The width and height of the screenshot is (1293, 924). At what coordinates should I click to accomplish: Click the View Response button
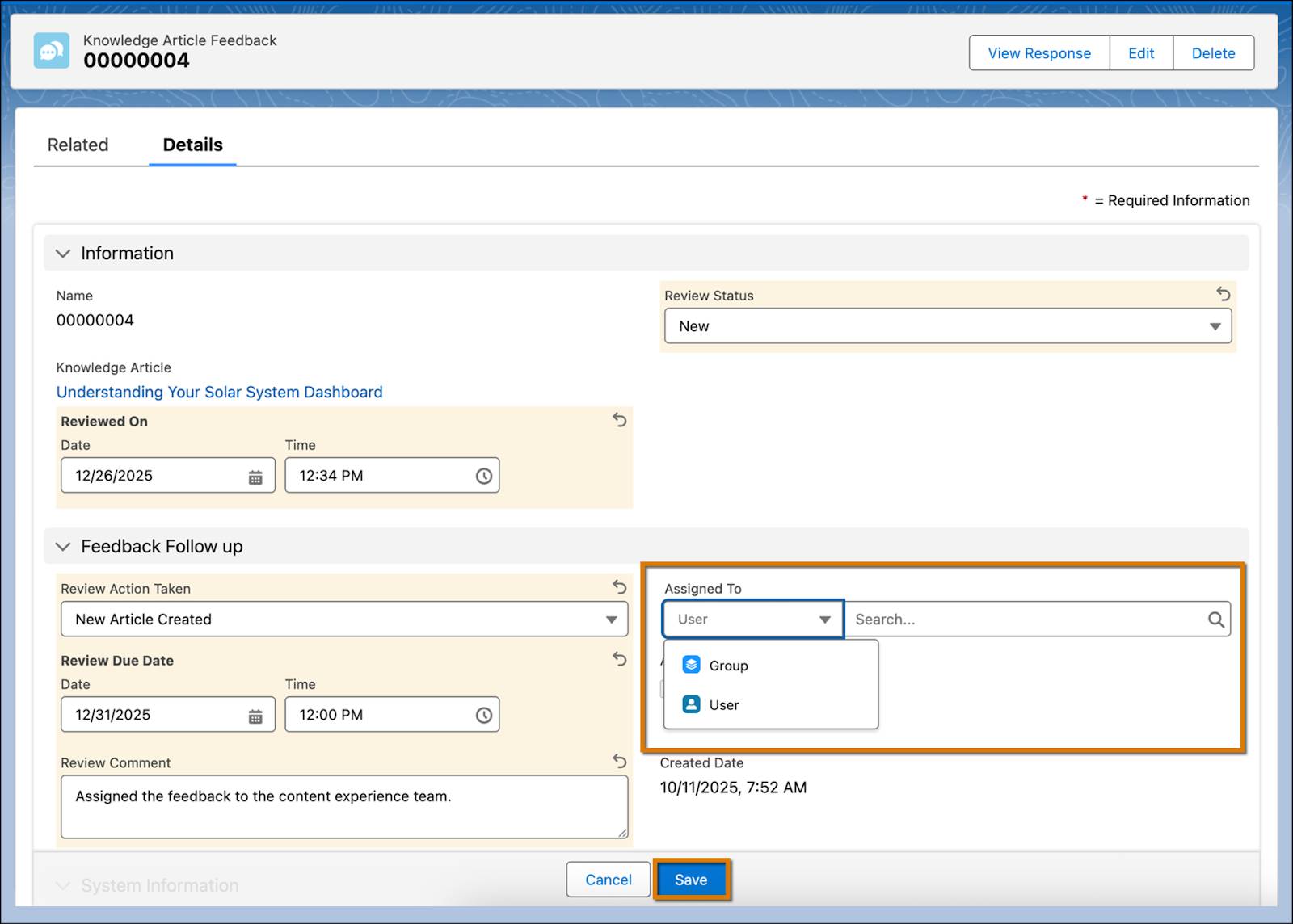coord(1039,53)
